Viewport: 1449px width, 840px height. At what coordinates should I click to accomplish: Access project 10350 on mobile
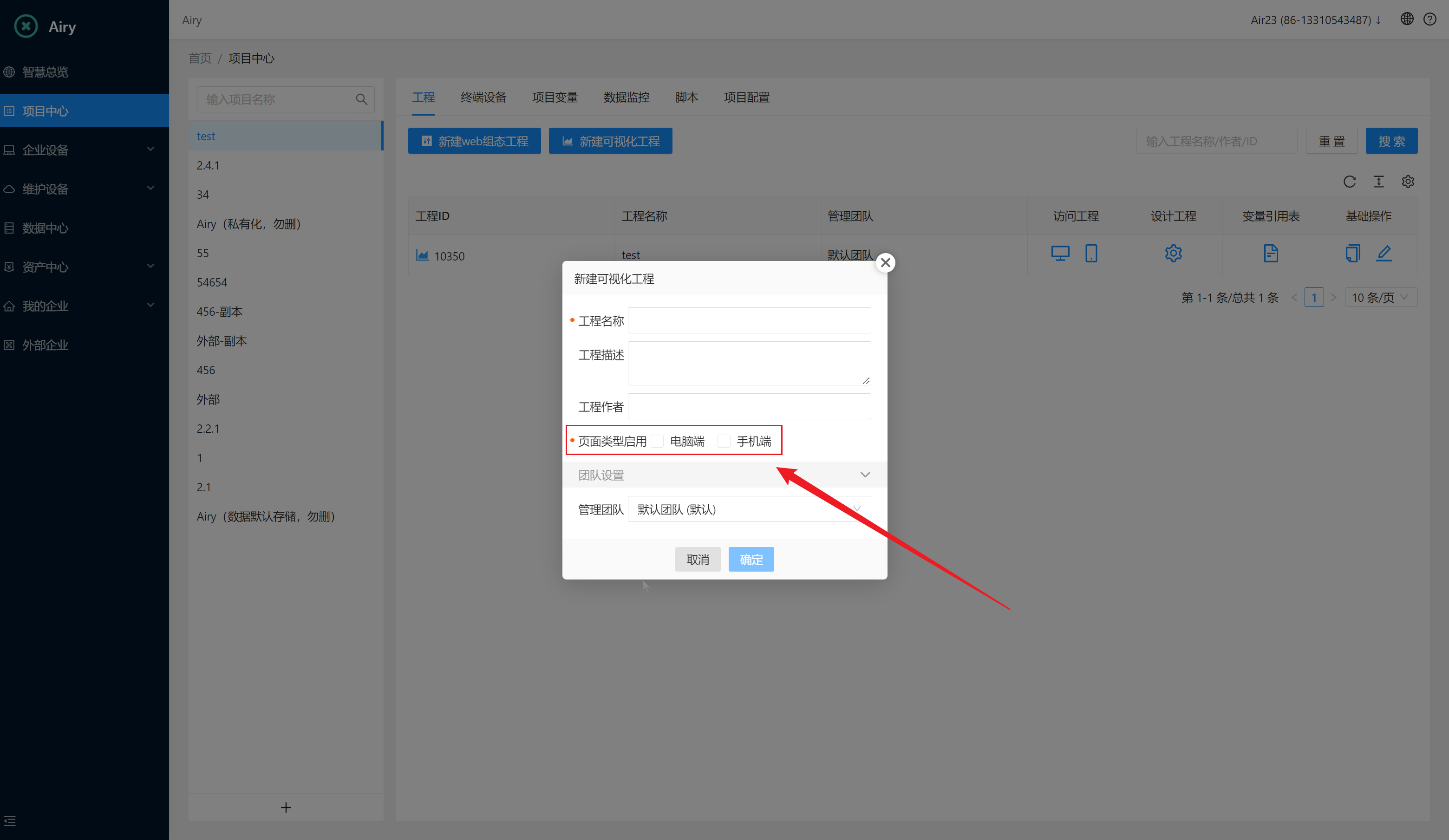tap(1091, 254)
